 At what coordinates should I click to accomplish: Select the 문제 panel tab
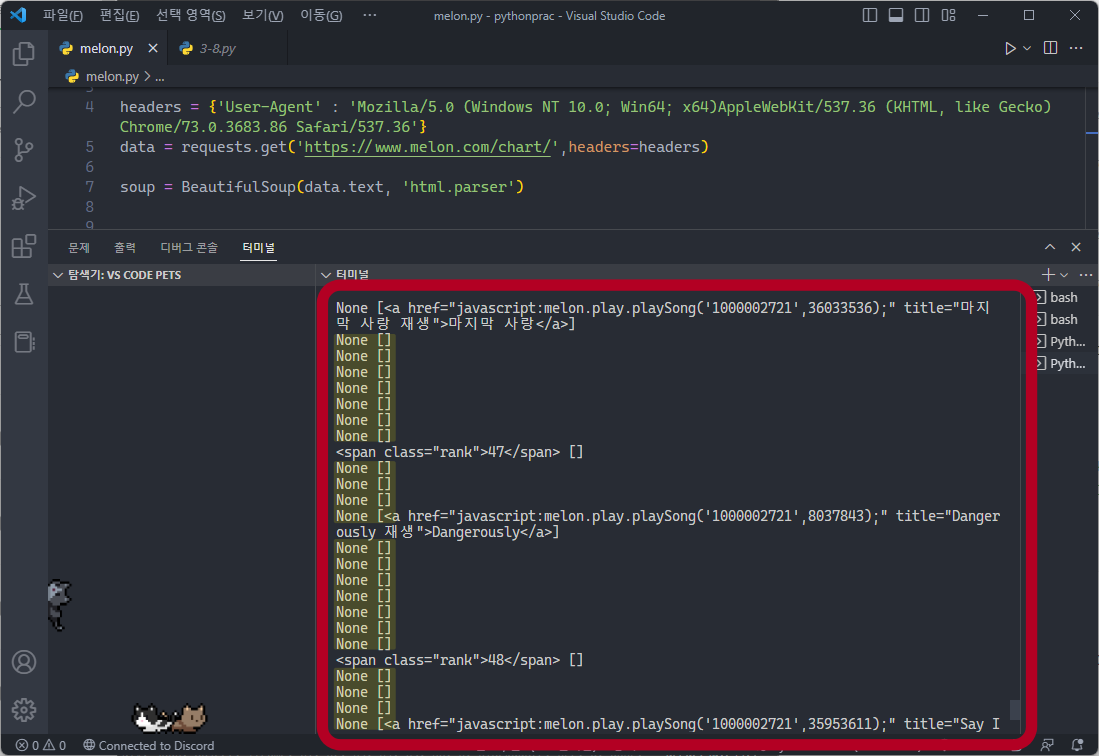78,247
